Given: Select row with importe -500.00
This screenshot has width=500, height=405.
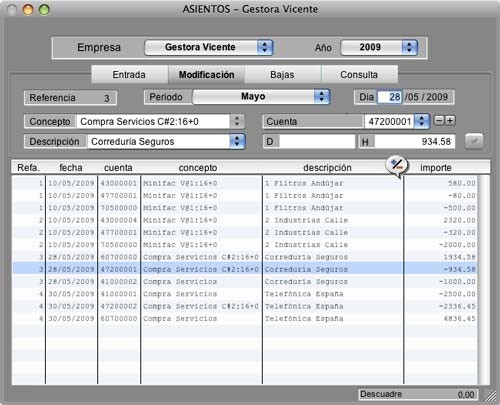Looking at the screenshot, I should (x=245, y=208).
